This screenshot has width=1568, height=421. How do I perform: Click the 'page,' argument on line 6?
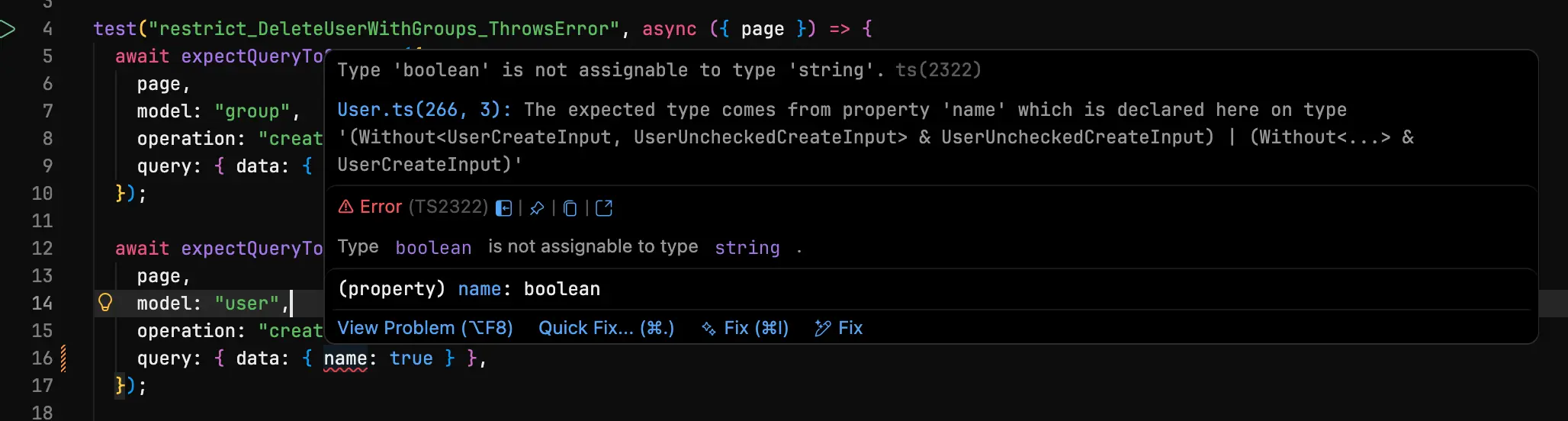(163, 84)
